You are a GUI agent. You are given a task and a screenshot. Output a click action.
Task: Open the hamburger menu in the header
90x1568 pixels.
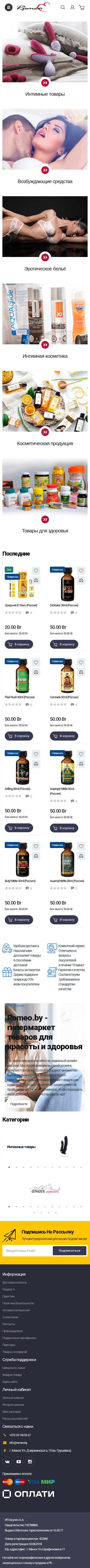[x=8, y=7]
